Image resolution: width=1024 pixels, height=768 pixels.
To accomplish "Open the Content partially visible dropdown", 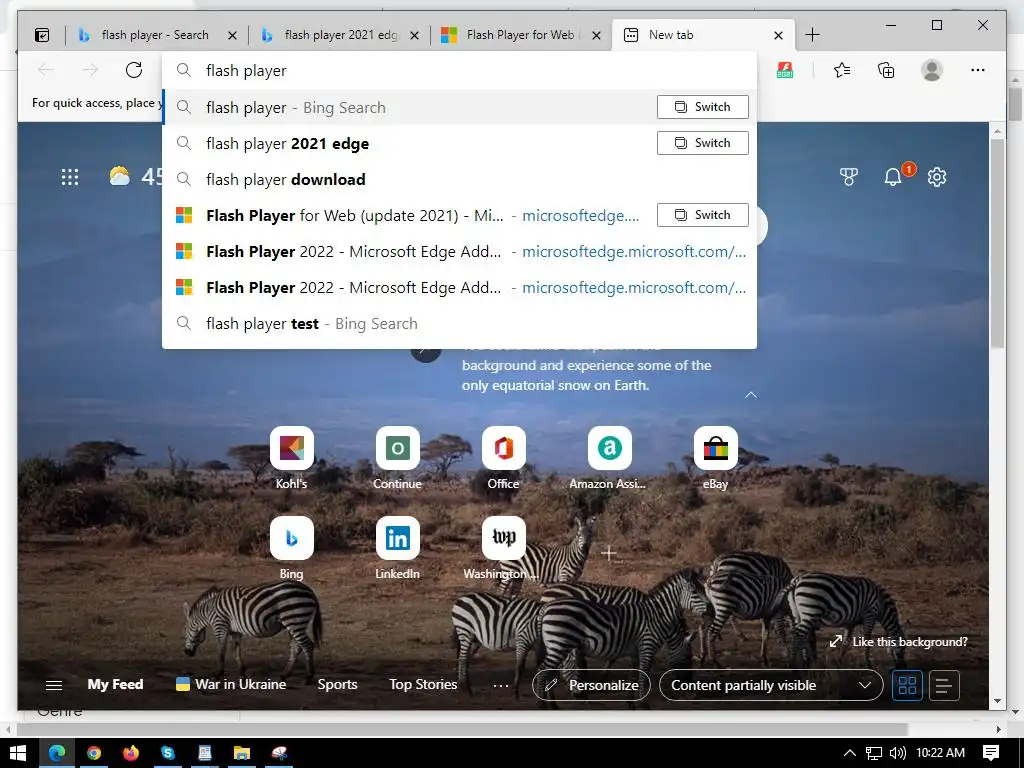I will pyautogui.click(x=771, y=685).
